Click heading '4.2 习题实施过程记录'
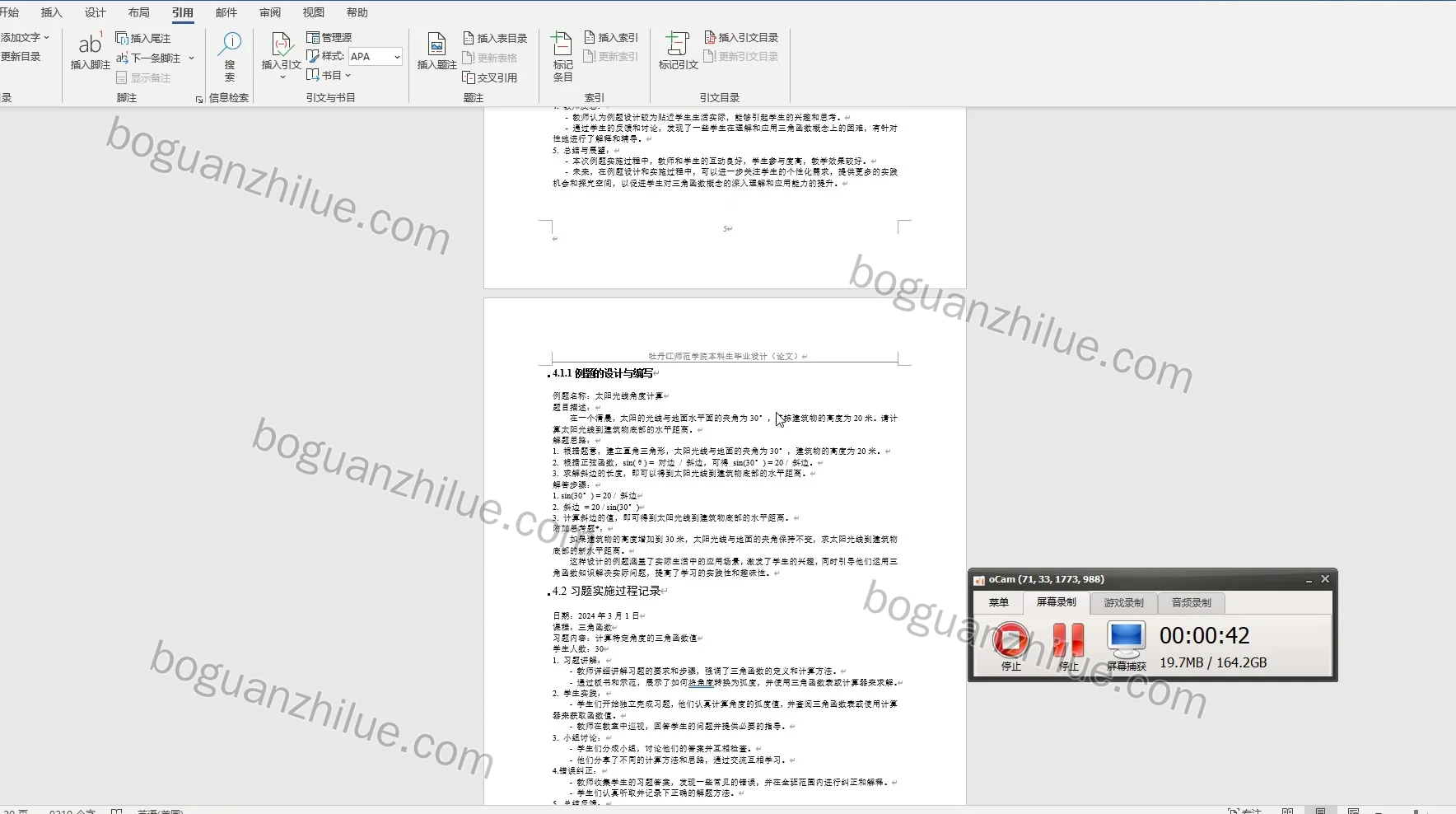 607,591
